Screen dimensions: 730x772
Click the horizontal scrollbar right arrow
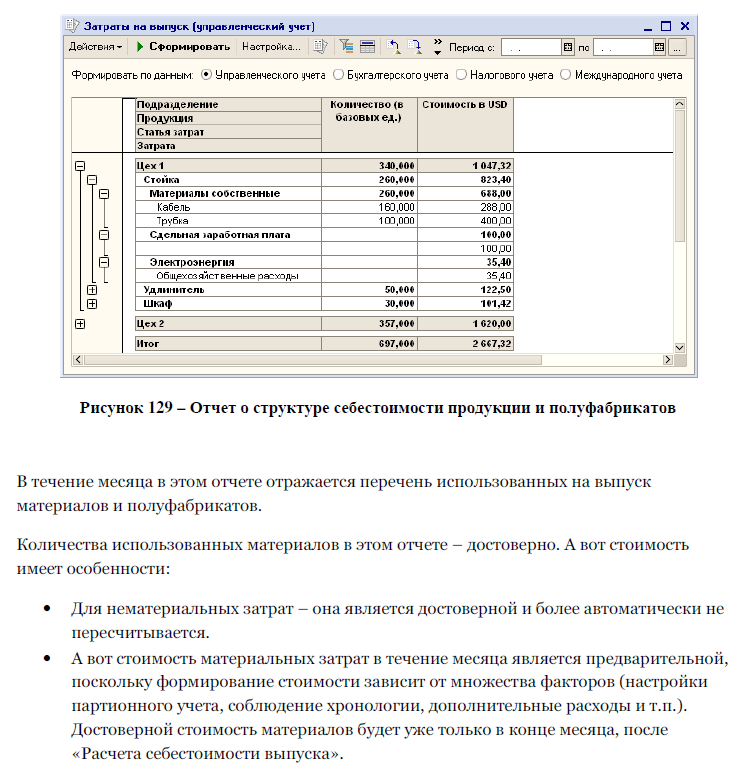(667, 360)
